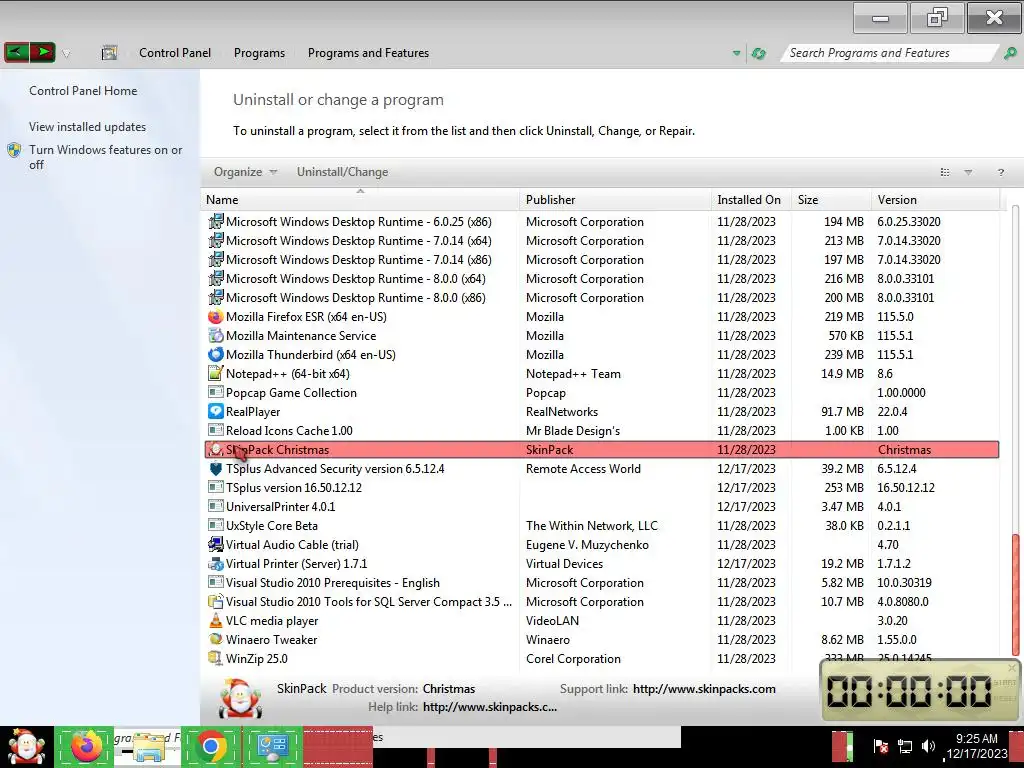Viewport: 1024px width, 768px height.
Task: Click the Control Panel icon in address bar
Action: pos(109,53)
